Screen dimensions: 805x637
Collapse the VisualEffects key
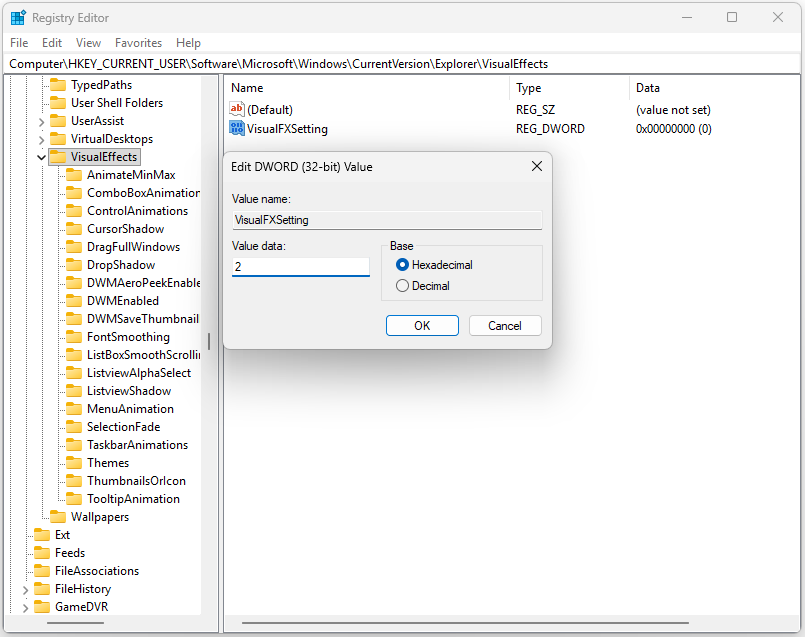click(x=42, y=158)
